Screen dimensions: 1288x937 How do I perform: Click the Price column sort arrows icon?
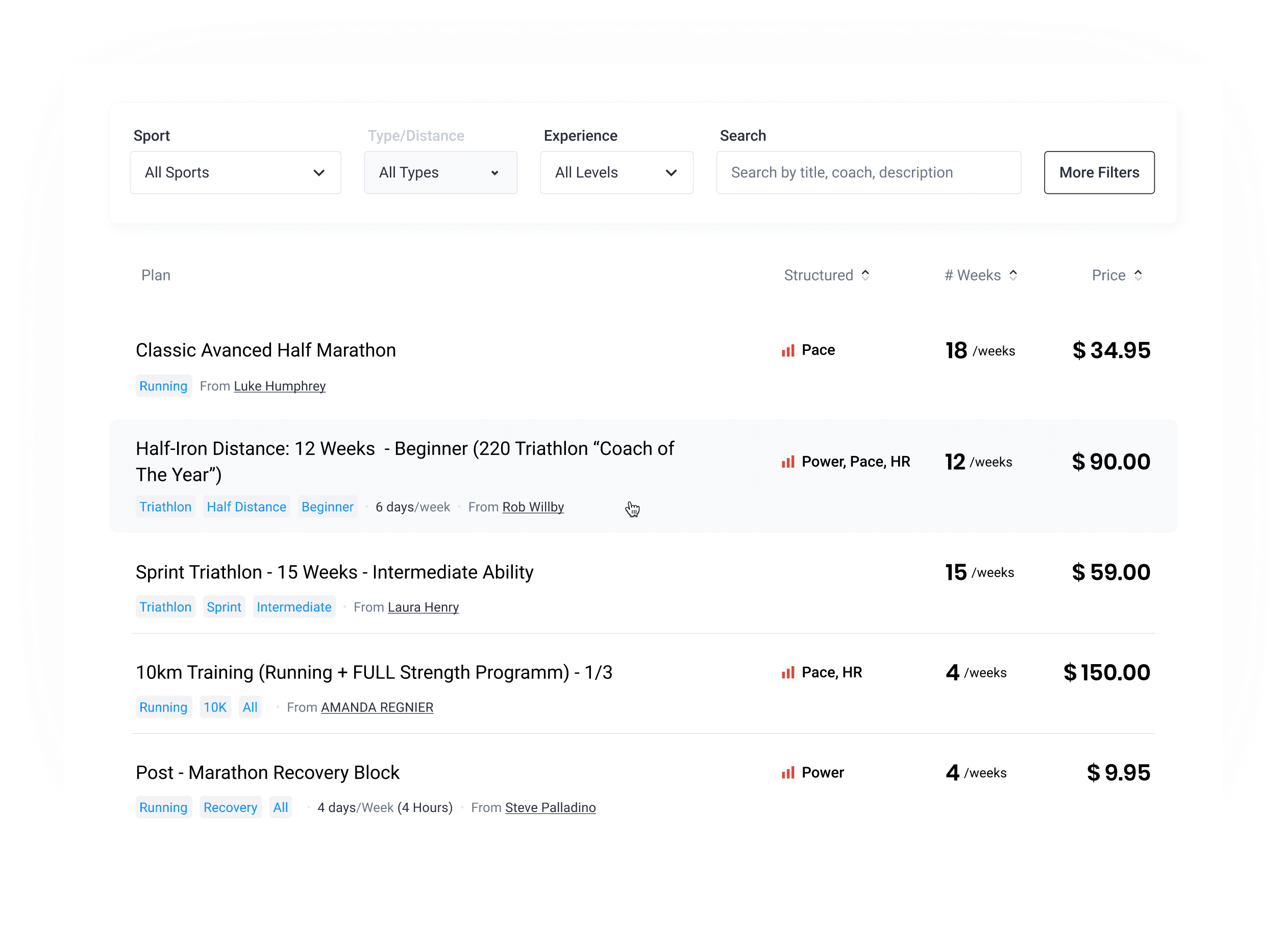(x=1138, y=275)
